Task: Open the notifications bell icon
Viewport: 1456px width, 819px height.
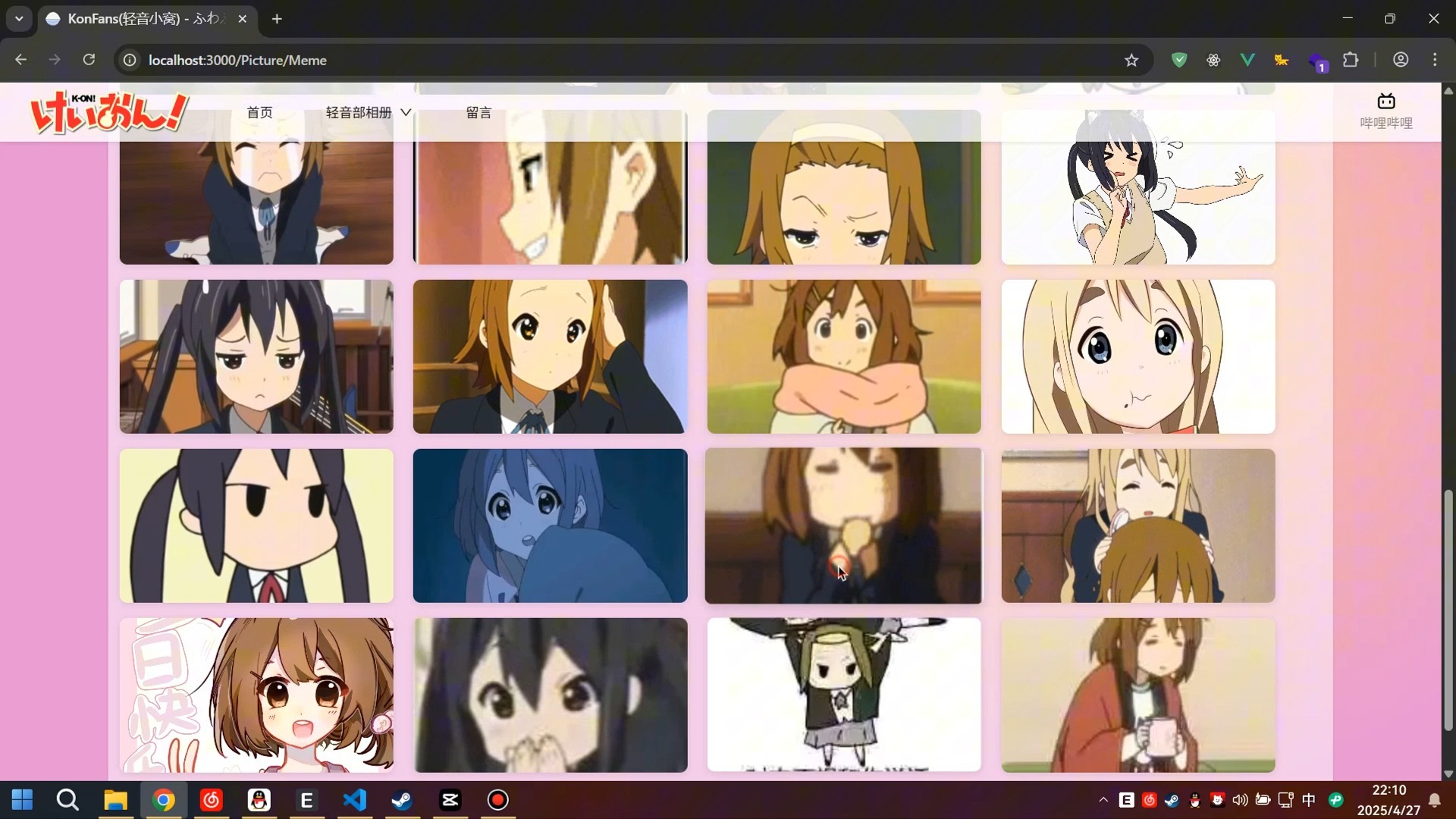Action: (1435, 800)
